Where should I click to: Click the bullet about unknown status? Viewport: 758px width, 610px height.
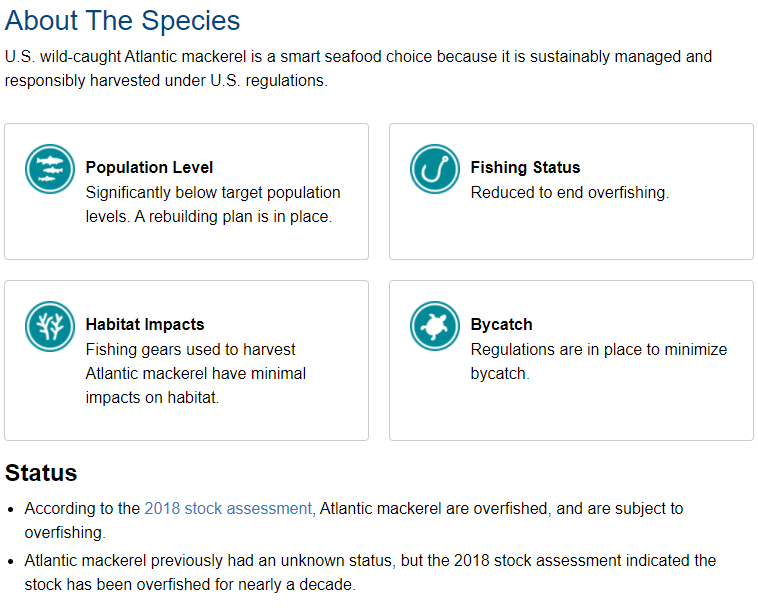click(x=370, y=572)
